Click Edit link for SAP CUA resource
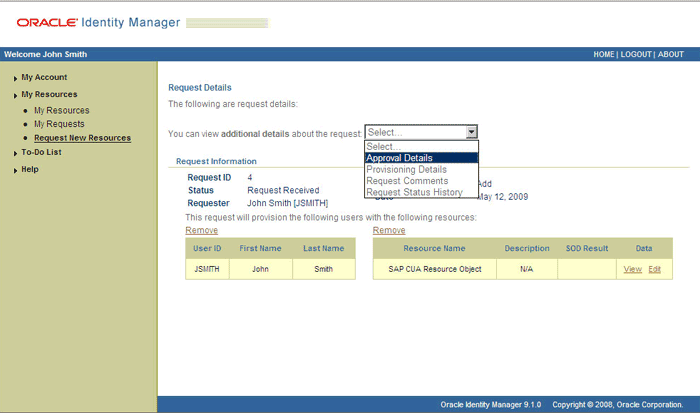The height and width of the screenshot is (413, 700). [654, 269]
